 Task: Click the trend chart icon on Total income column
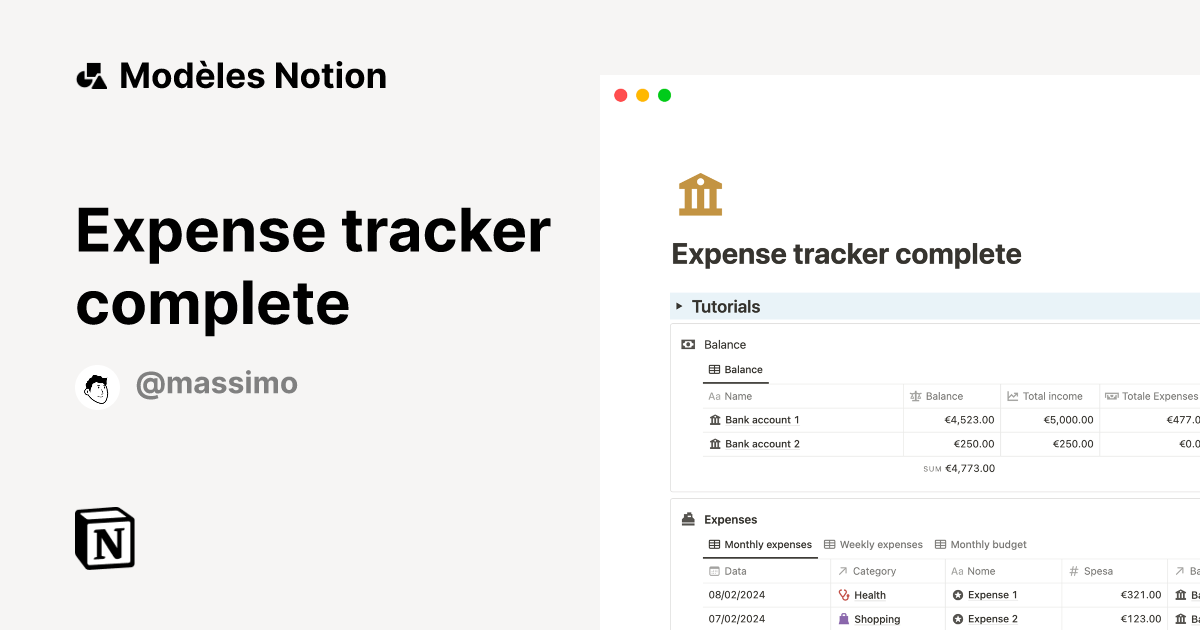[1011, 396]
